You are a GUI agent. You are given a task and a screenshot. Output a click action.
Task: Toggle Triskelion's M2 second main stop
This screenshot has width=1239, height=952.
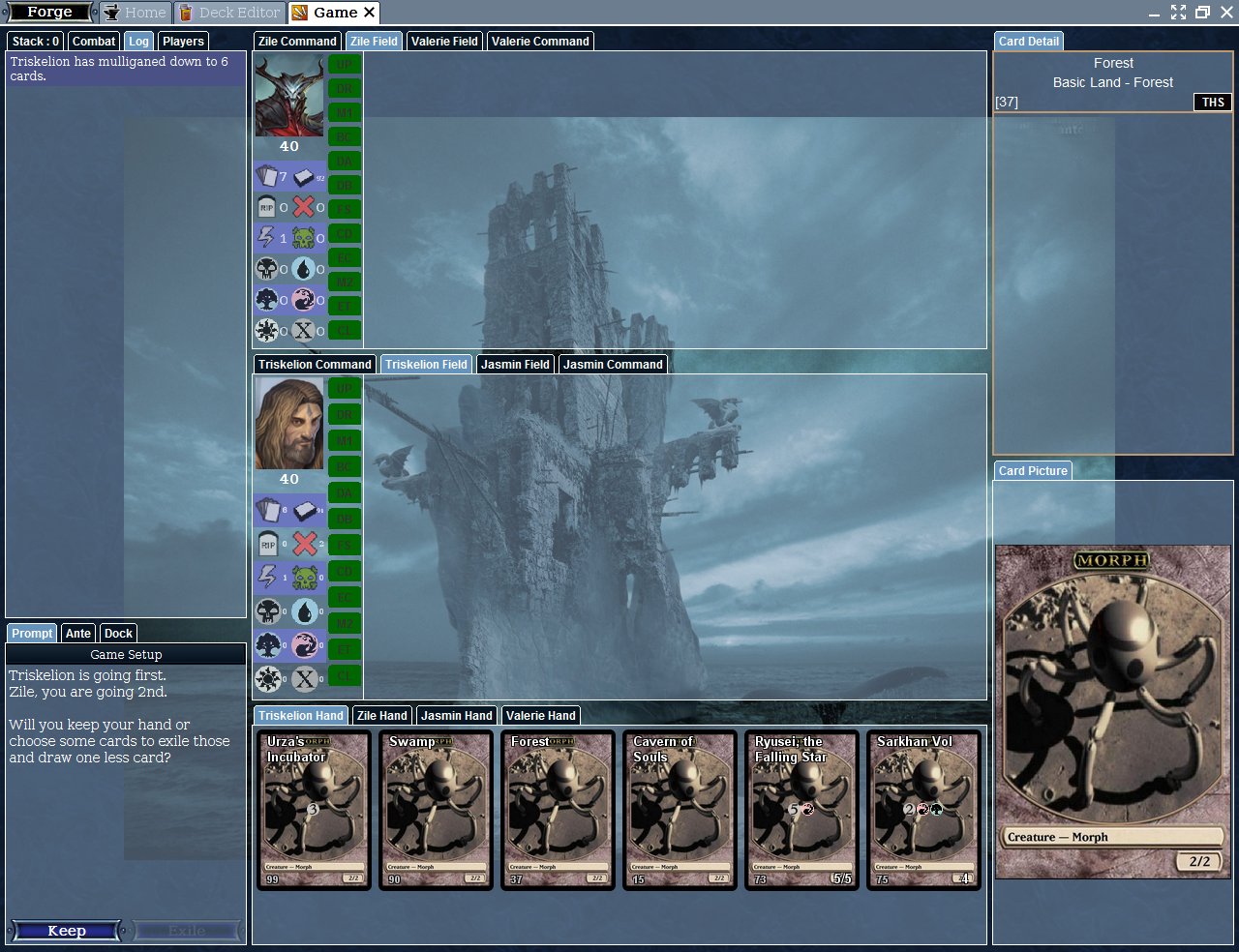tap(345, 623)
